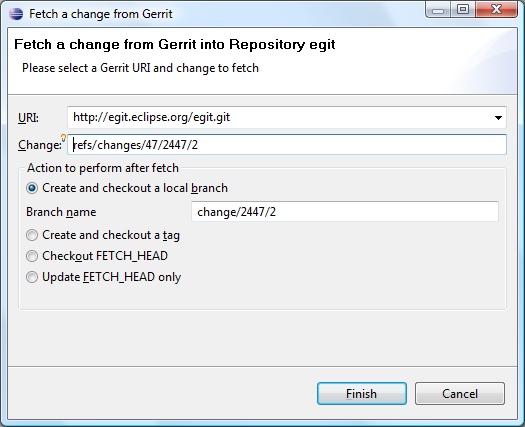Image resolution: width=525 pixels, height=427 pixels.
Task: Maximize the Fetch from Gerrit dialog
Action: coord(463,9)
